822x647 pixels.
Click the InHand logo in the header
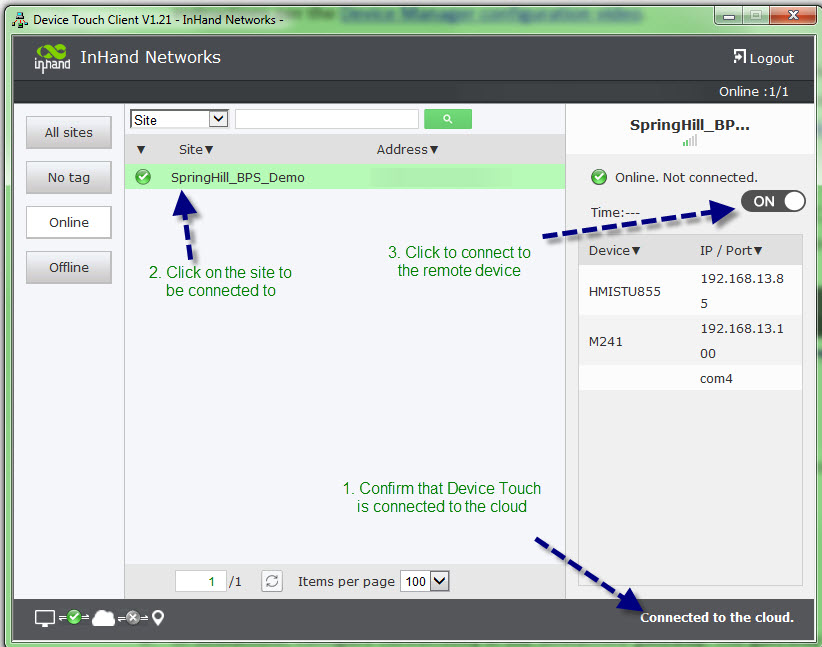point(52,58)
